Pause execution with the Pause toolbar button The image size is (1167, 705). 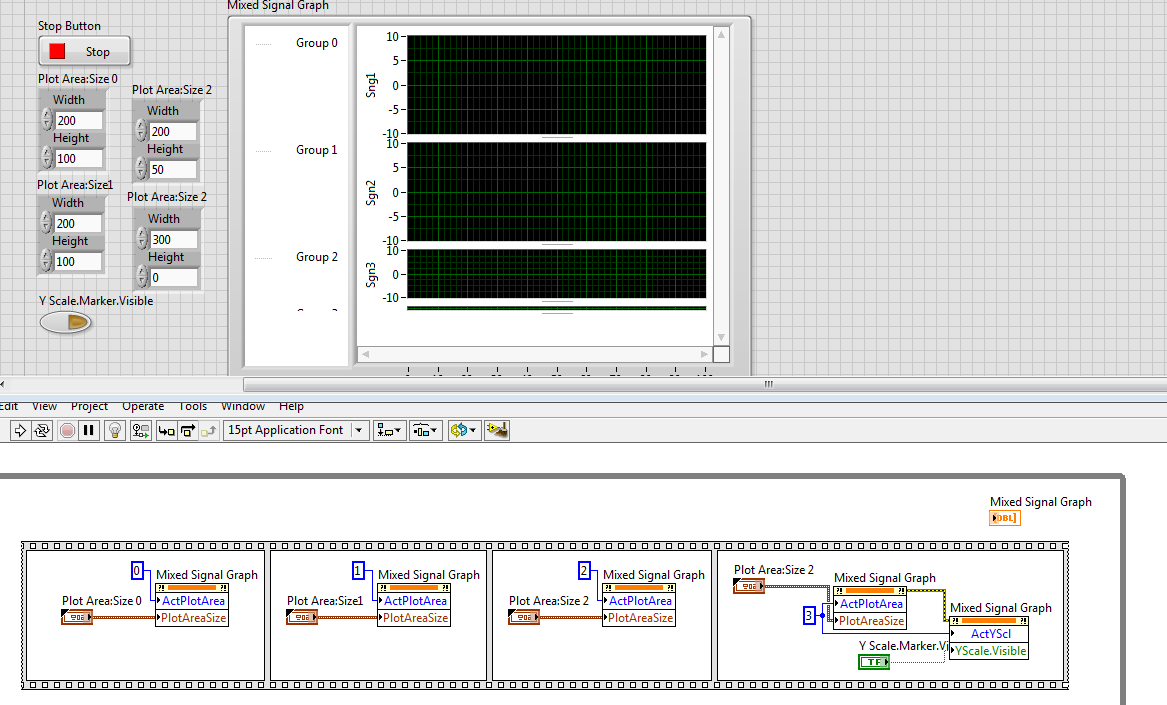coord(89,430)
